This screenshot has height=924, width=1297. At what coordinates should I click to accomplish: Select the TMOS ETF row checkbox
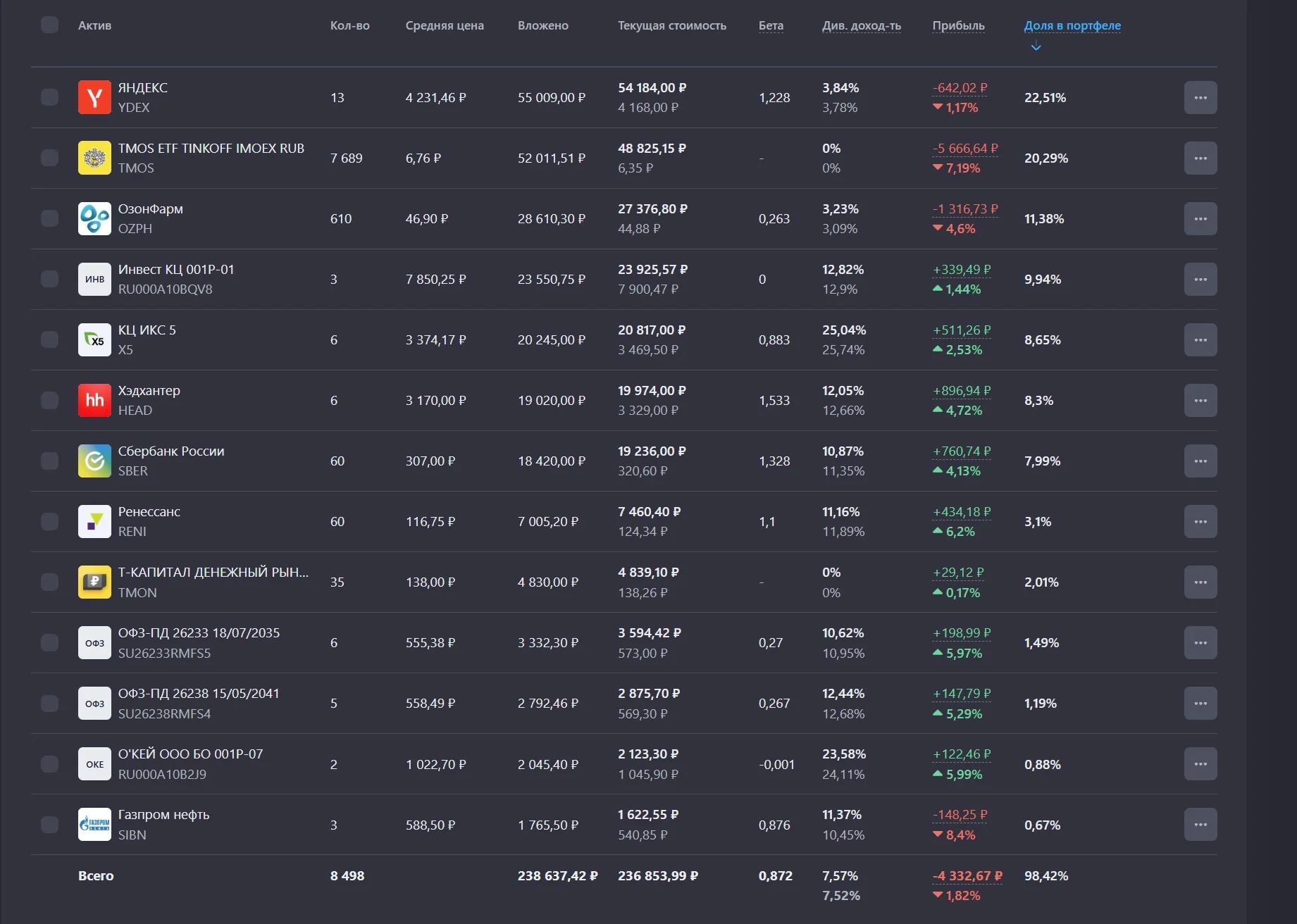[x=49, y=158]
